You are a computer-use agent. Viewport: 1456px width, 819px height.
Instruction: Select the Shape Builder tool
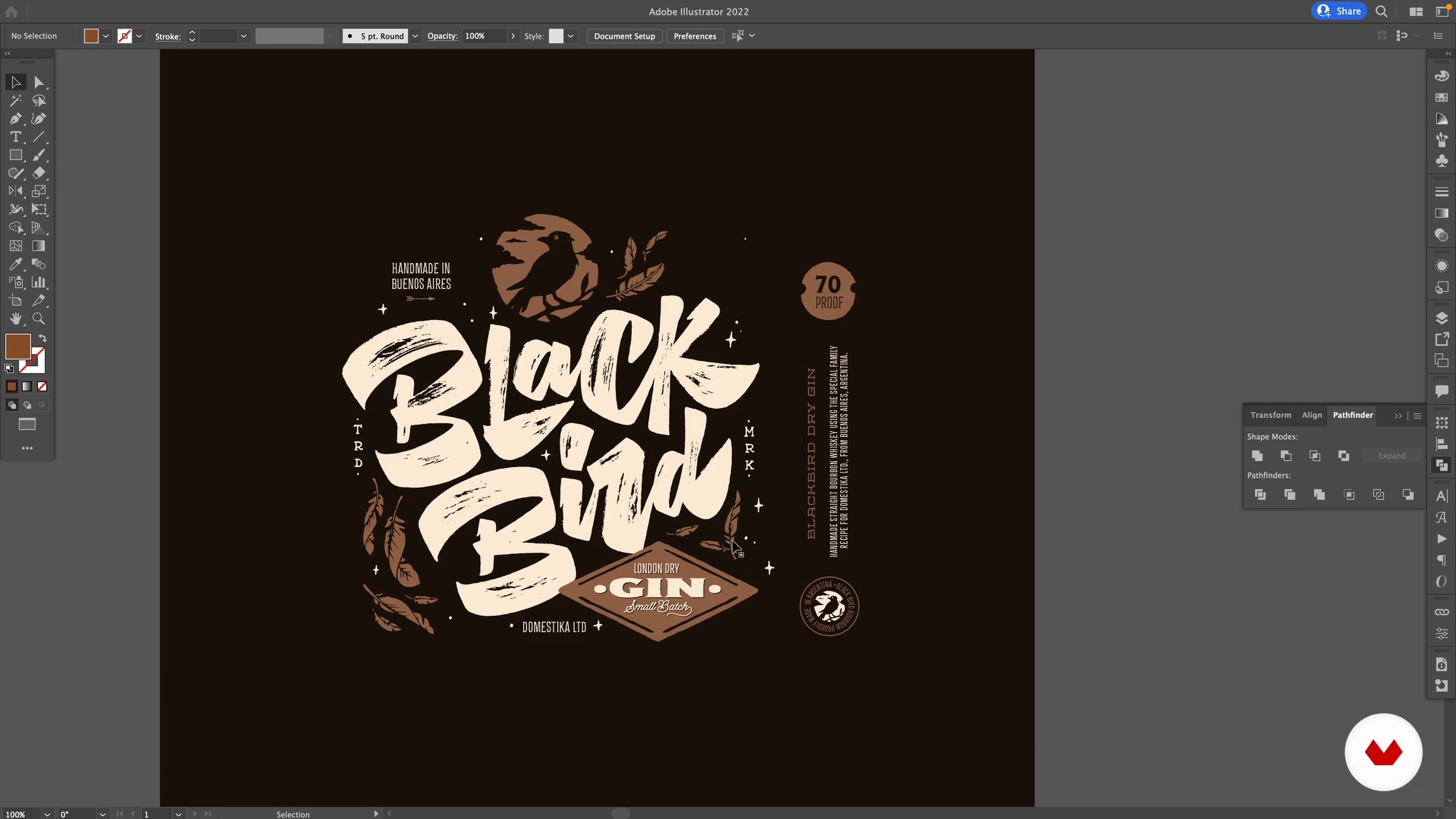16,227
